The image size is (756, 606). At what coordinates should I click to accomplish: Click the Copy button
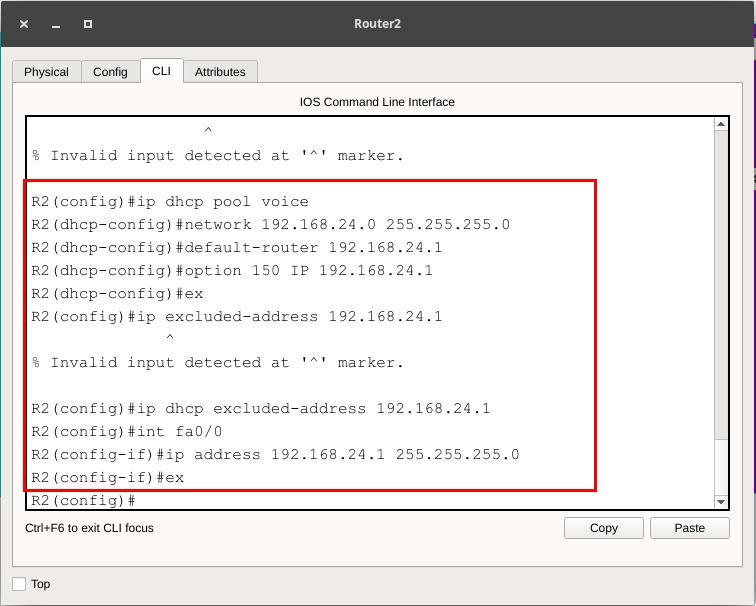pyautogui.click(x=604, y=528)
